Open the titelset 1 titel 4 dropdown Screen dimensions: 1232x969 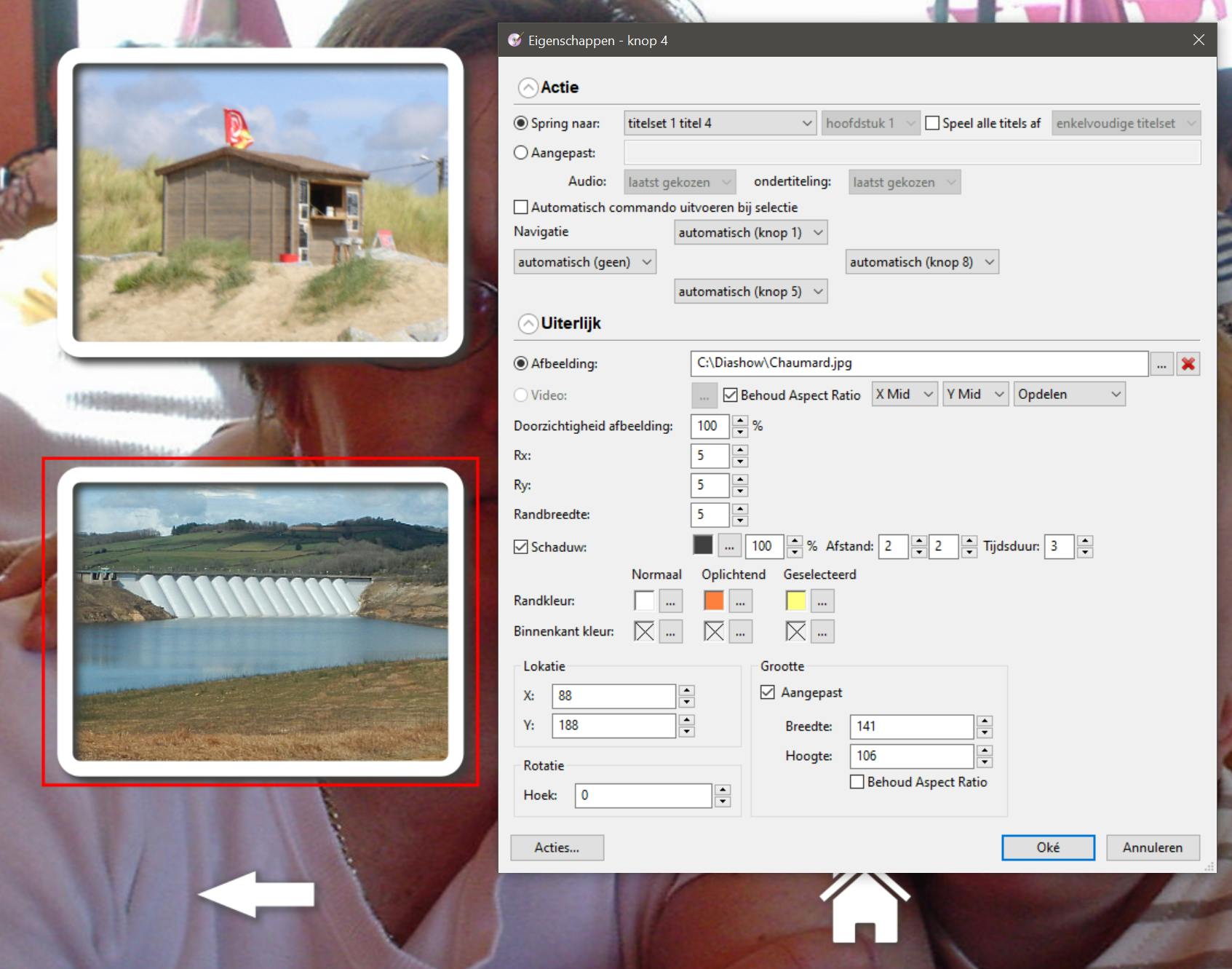coord(720,123)
